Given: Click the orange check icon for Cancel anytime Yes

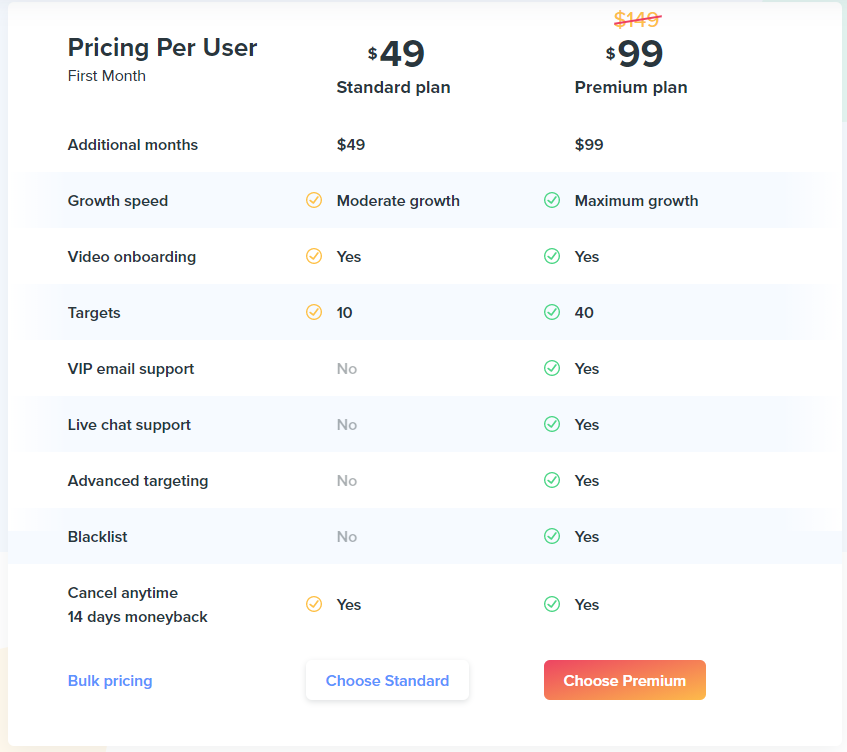Looking at the screenshot, I should click(314, 604).
